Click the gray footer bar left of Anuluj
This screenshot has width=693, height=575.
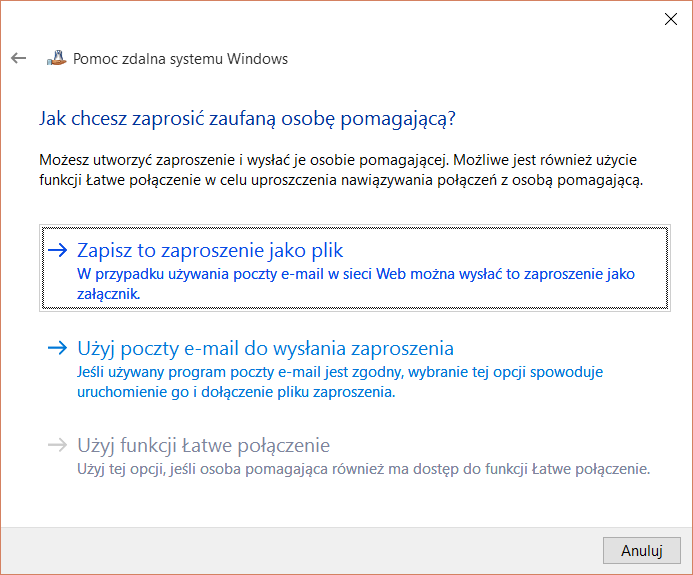click(x=300, y=550)
